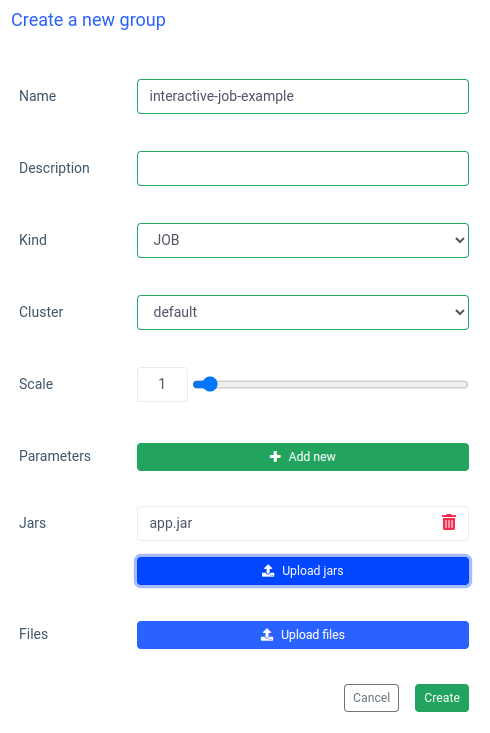Open the Kind dropdown showing JOB
Viewport: 490px width, 733px height.
(303, 240)
